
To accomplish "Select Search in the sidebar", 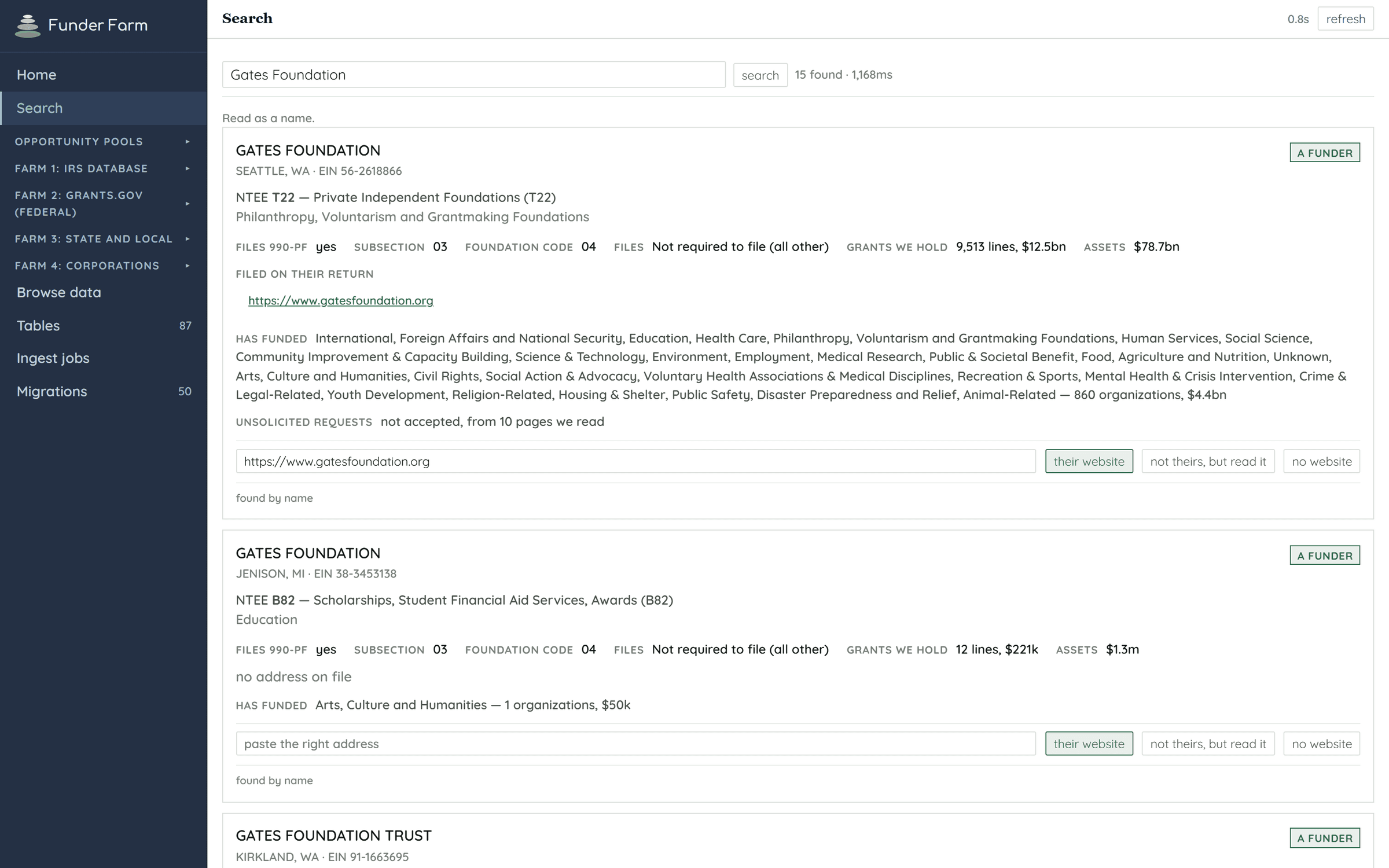I will 104,108.
